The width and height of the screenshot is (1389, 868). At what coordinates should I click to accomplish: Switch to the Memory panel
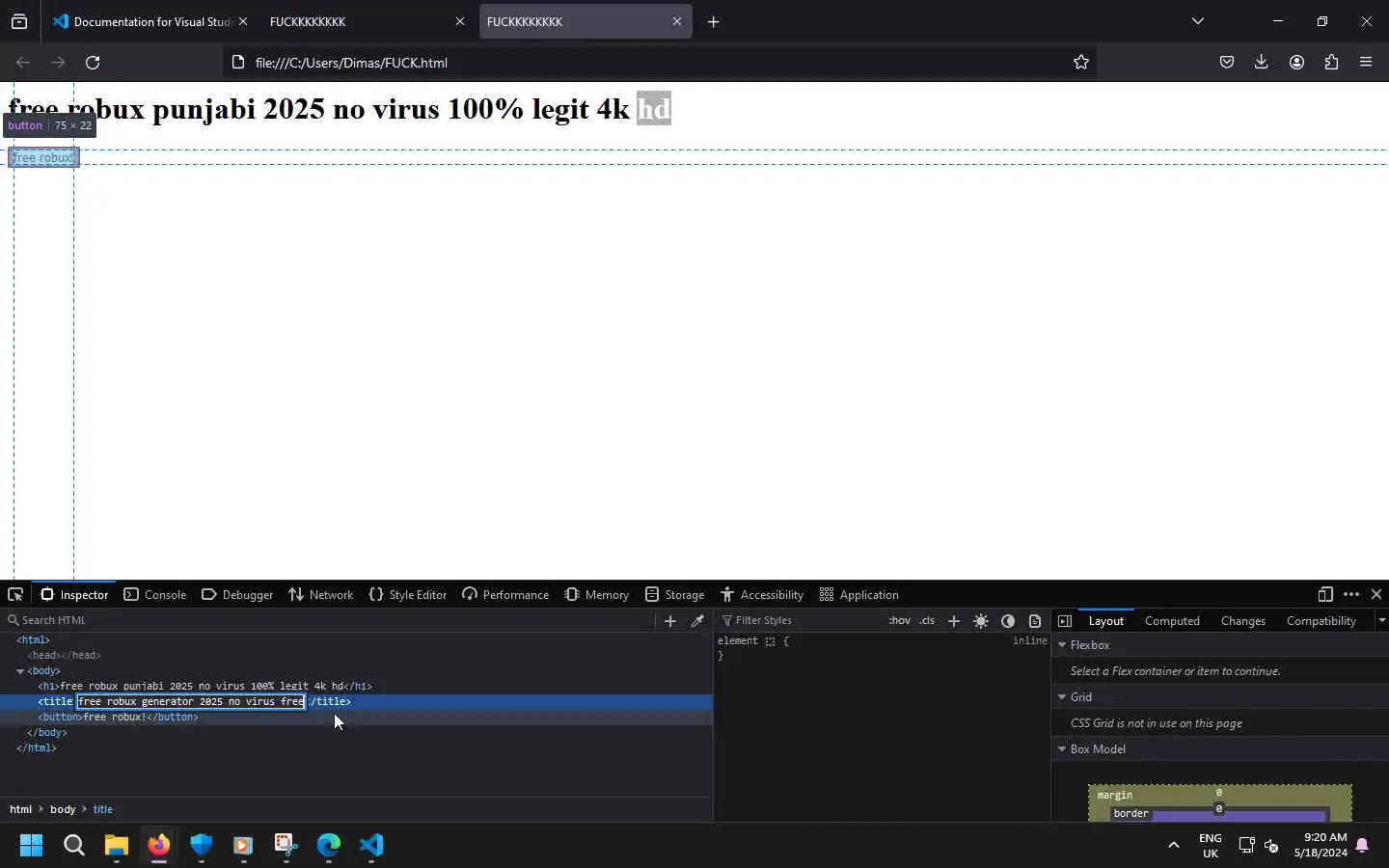click(597, 594)
